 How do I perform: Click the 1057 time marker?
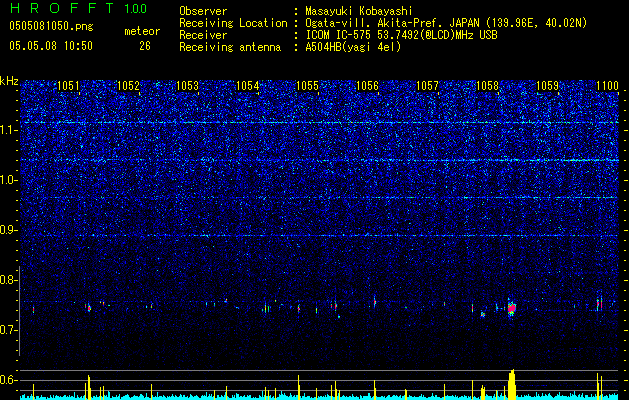coord(428,86)
